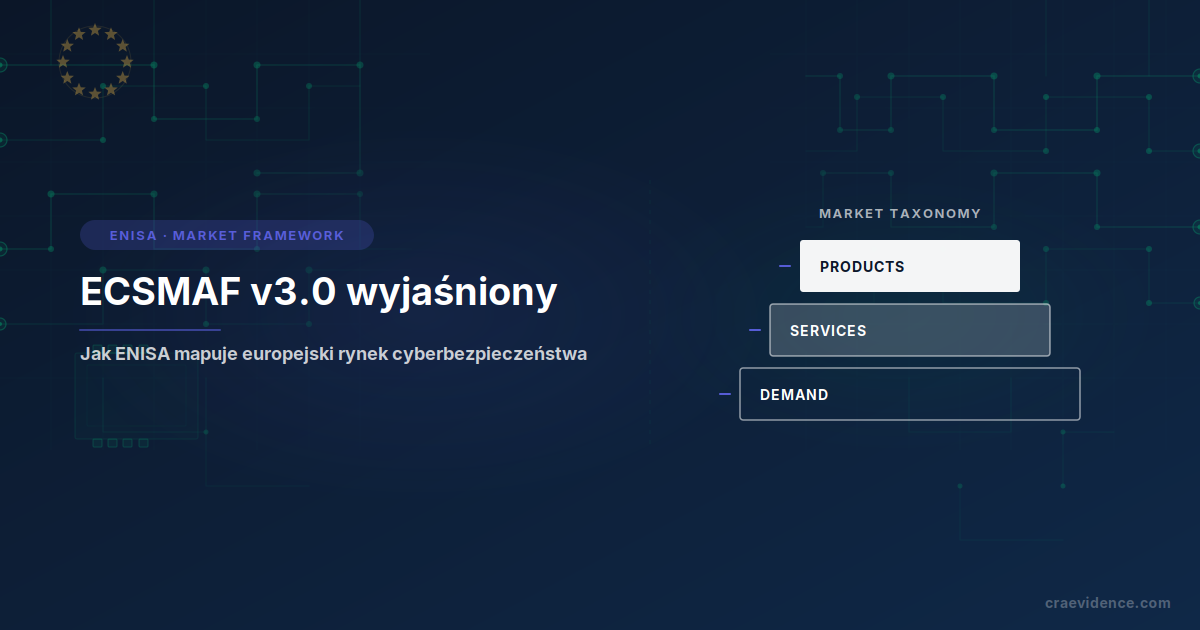This screenshot has height=630, width=1200.
Task: Click the MARKET TAXONOMY label
Action: 900,213
